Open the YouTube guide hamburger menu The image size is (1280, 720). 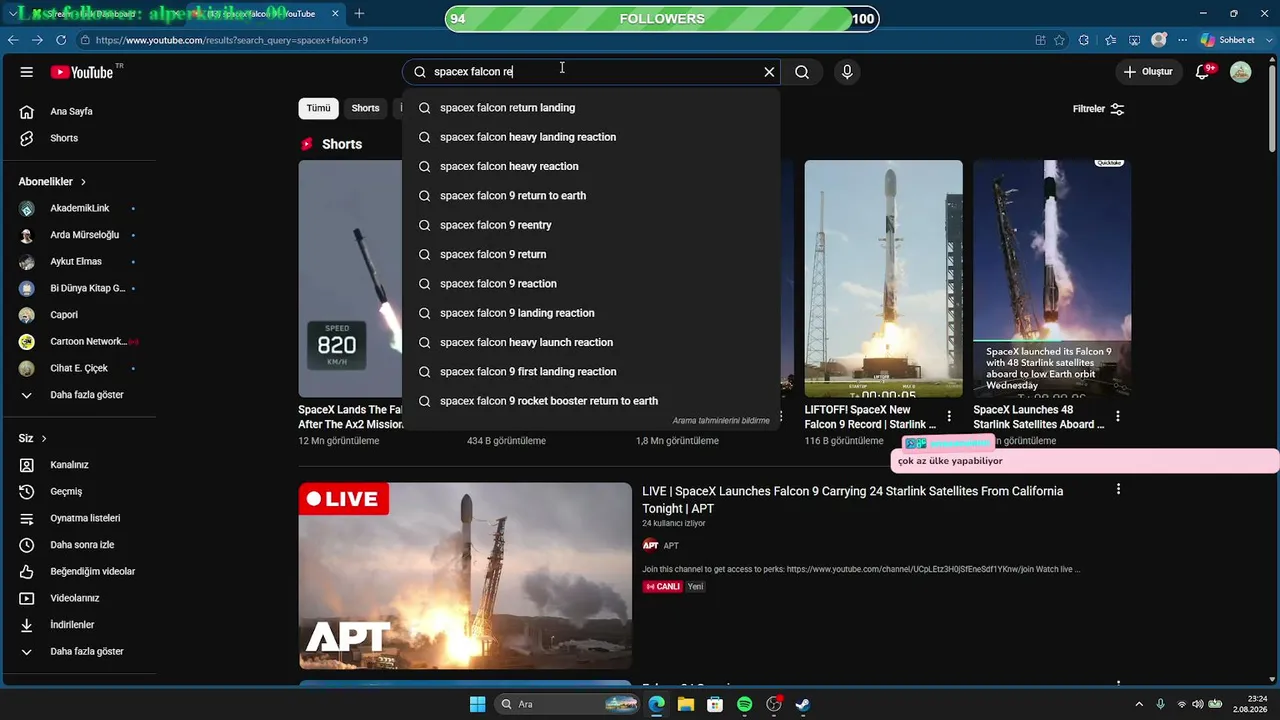(27, 72)
